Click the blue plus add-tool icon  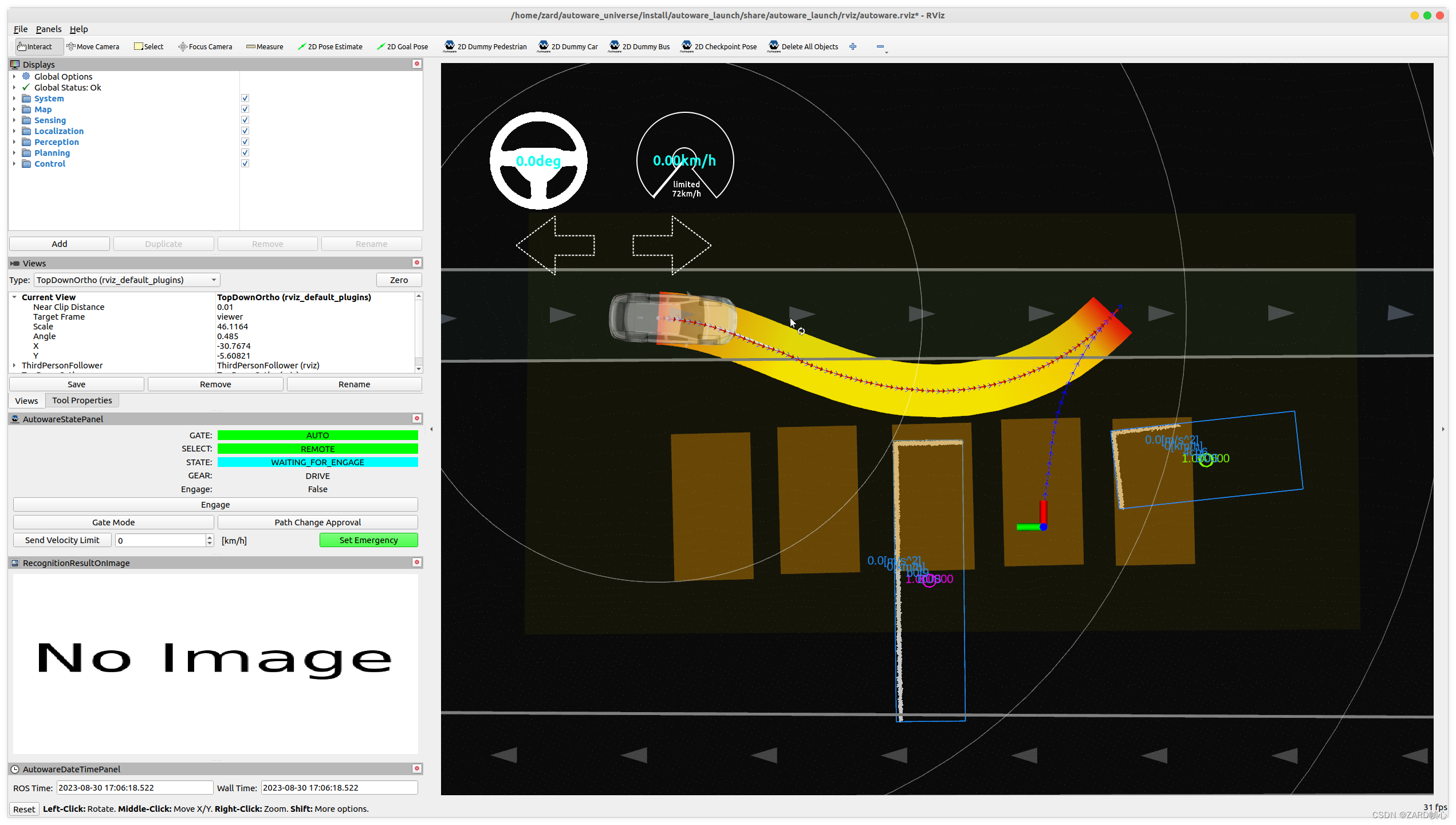tap(853, 47)
